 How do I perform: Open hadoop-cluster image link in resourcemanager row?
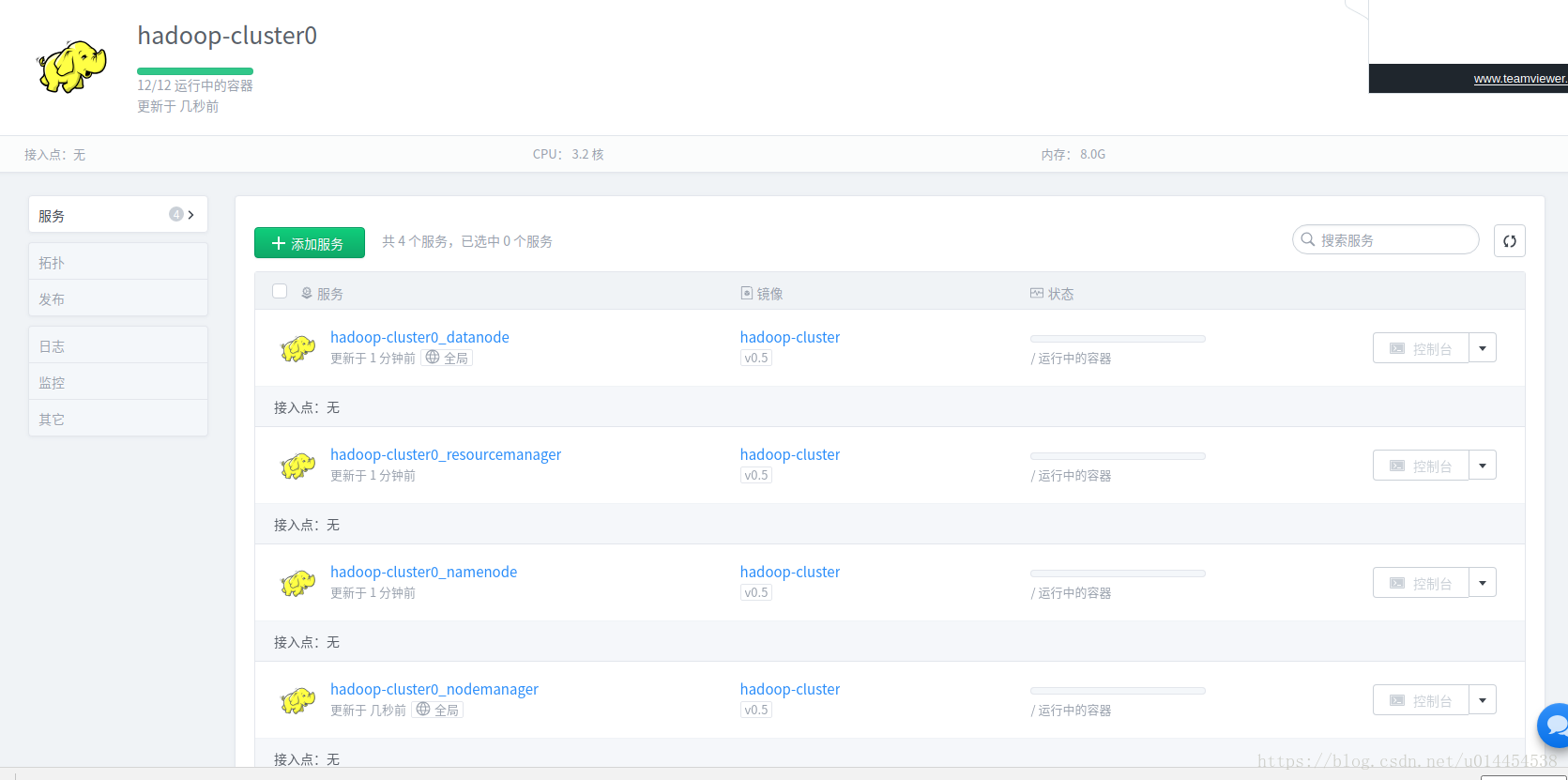790,454
